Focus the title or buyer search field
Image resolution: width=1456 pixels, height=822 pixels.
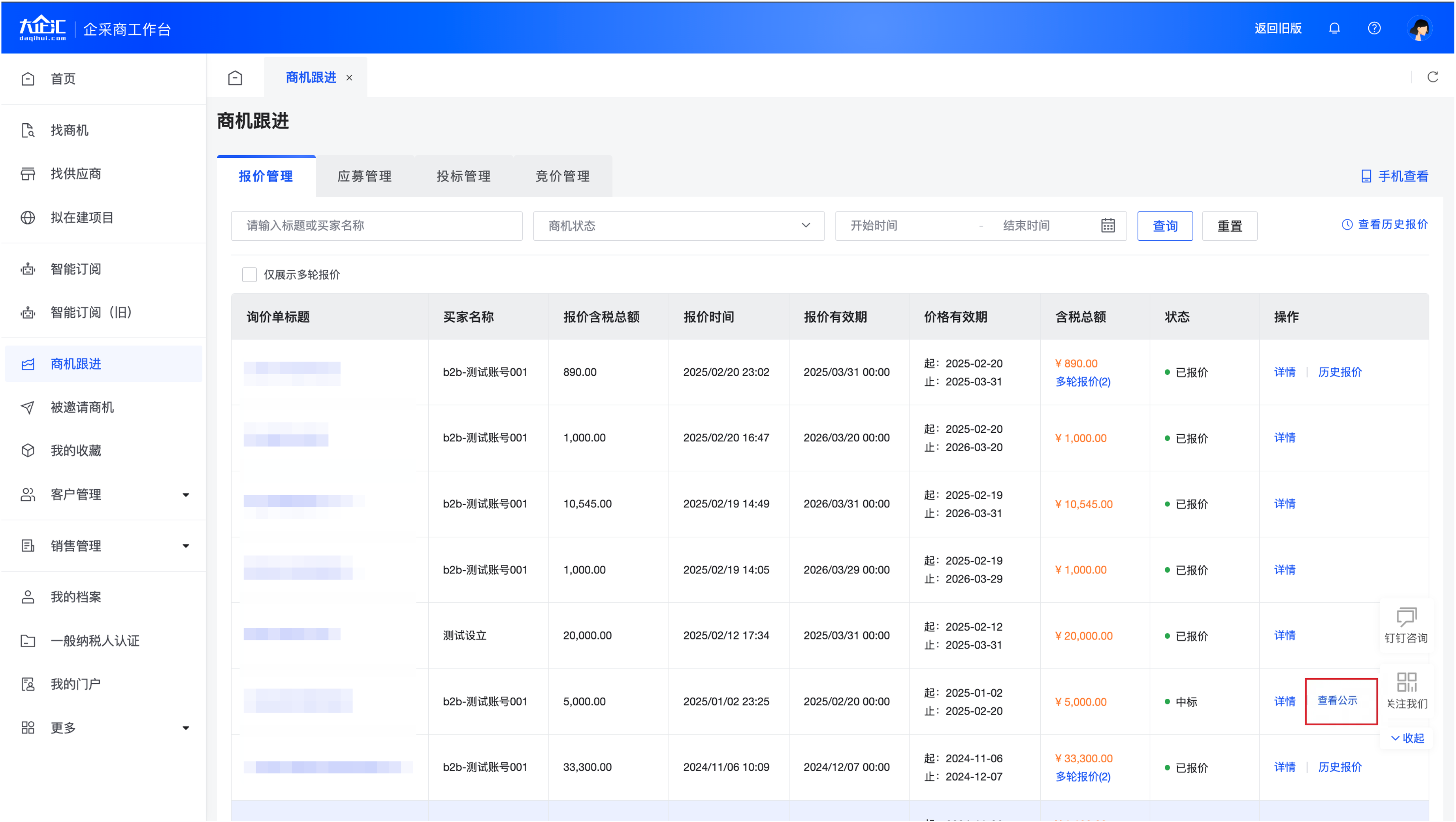pos(377,226)
